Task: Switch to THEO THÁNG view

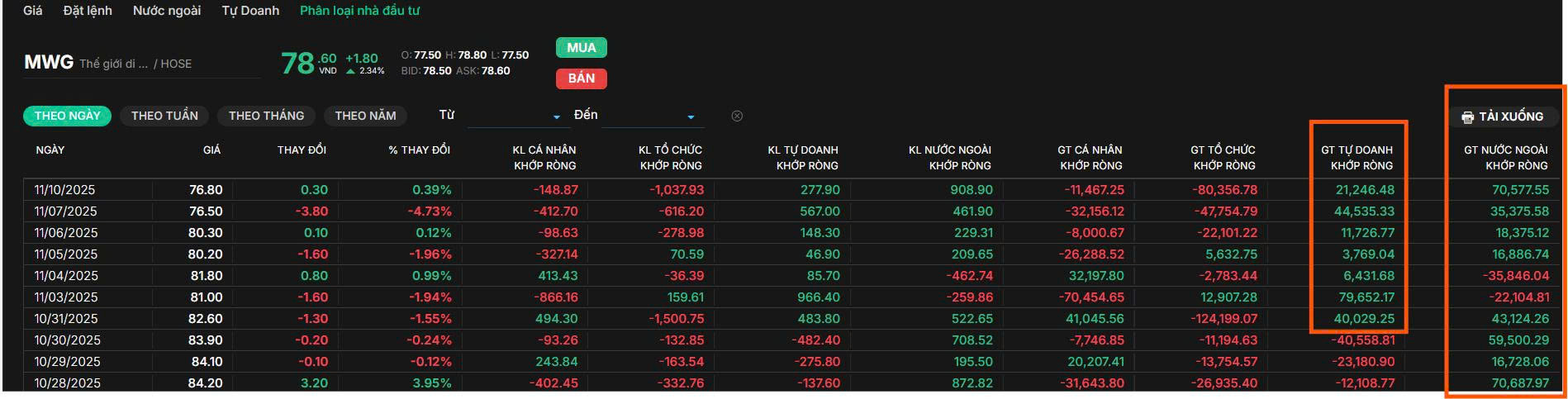Action: pyautogui.click(x=266, y=116)
